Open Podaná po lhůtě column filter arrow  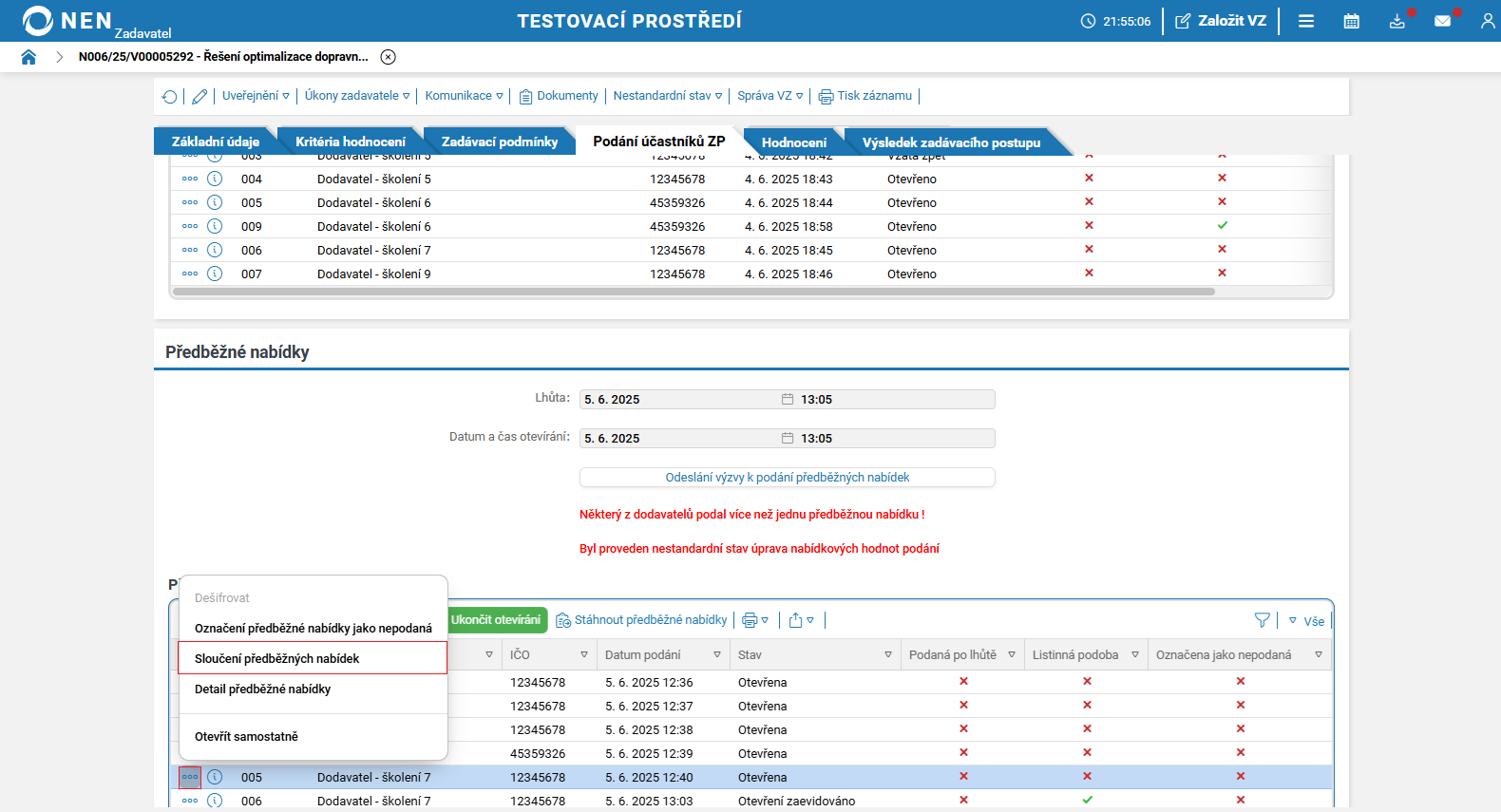click(x=1012, y=655)
